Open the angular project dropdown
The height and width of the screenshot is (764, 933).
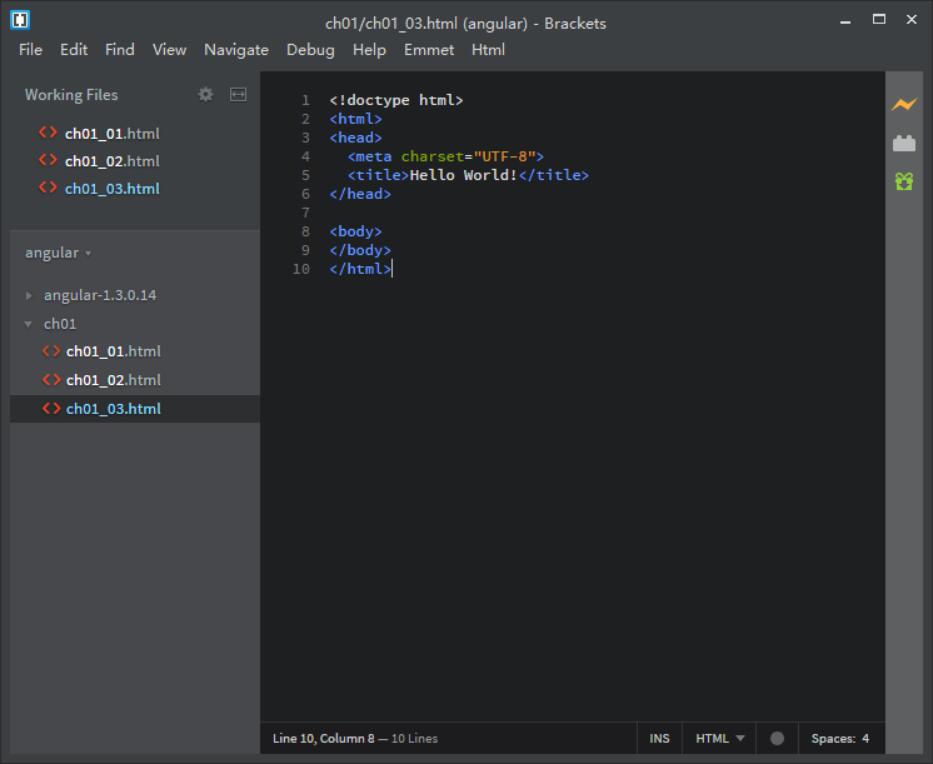58,253
